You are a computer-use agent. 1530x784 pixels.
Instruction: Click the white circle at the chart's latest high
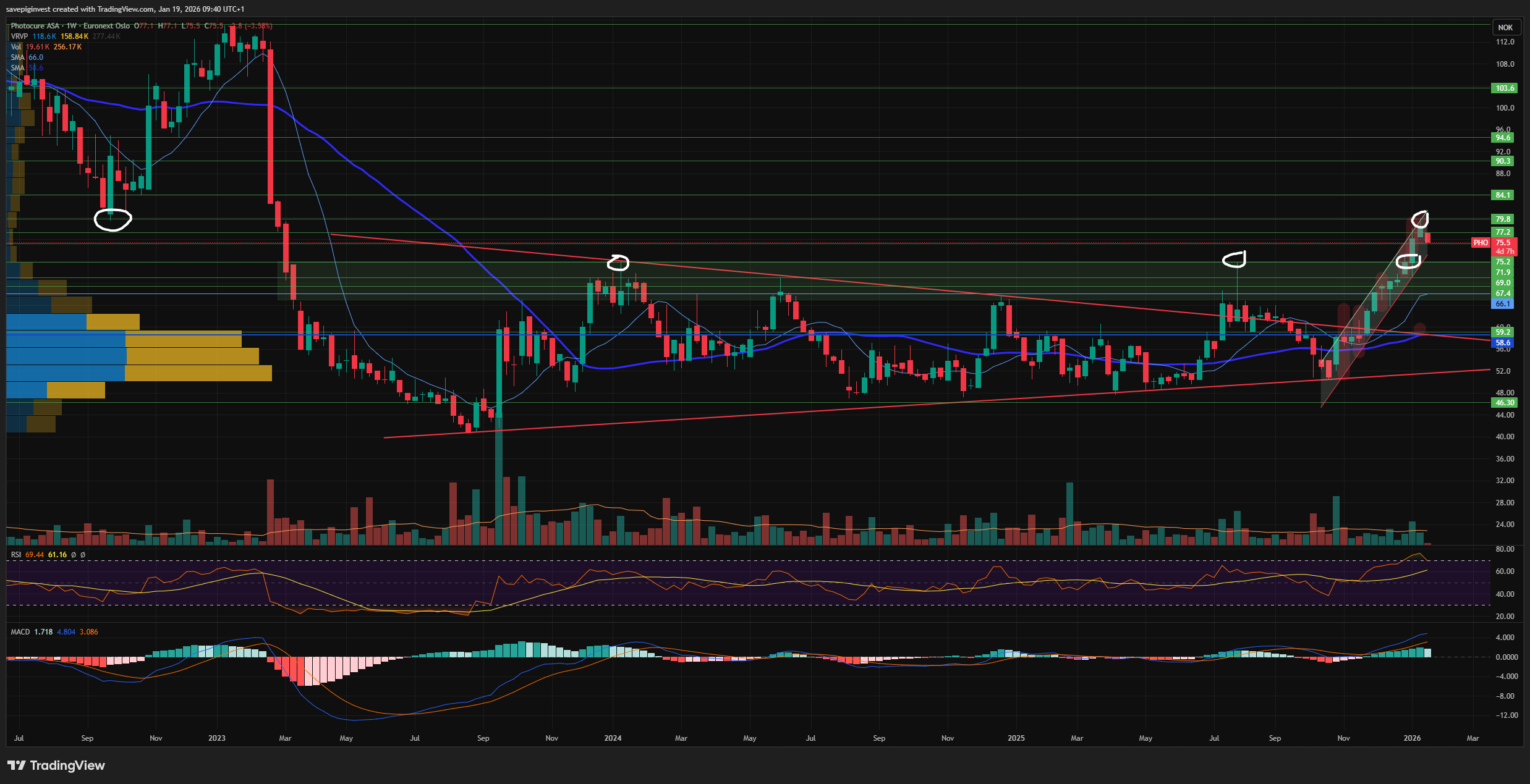[1420, 218]
